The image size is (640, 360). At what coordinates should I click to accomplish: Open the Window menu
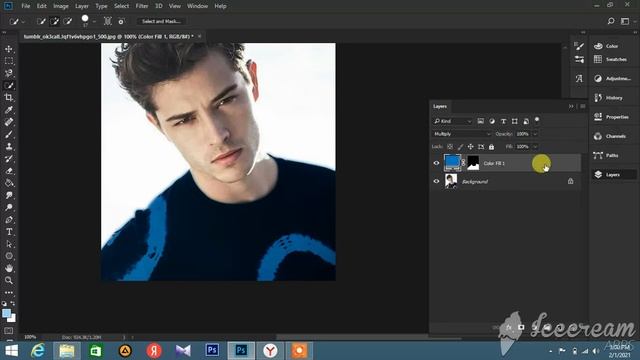pos(198,6)
